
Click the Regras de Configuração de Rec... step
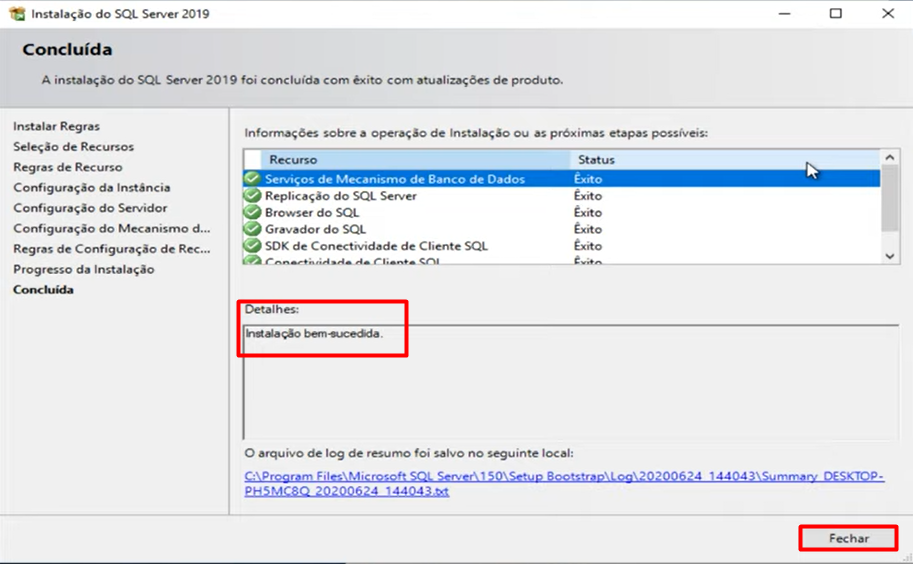[112, 249]
